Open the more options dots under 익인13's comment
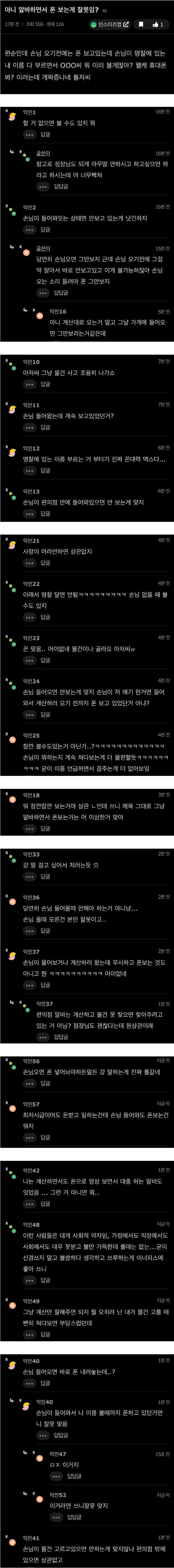 click(x=29, y=514)
